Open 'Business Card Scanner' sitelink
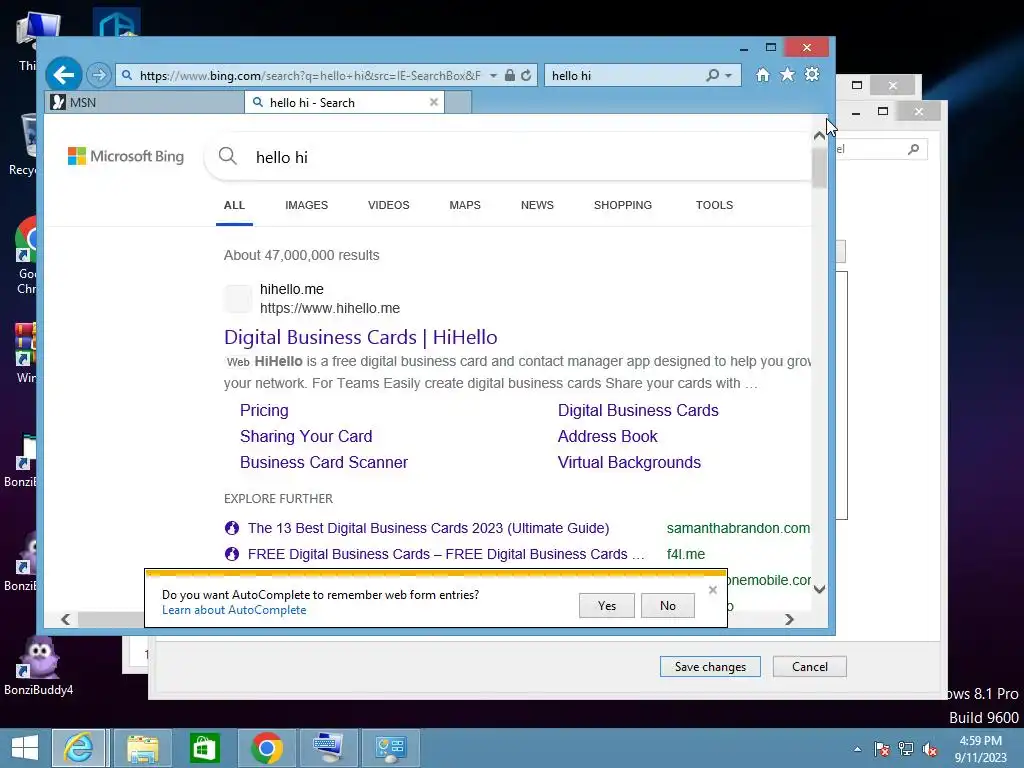1024x768 pixels. (323, 462)
